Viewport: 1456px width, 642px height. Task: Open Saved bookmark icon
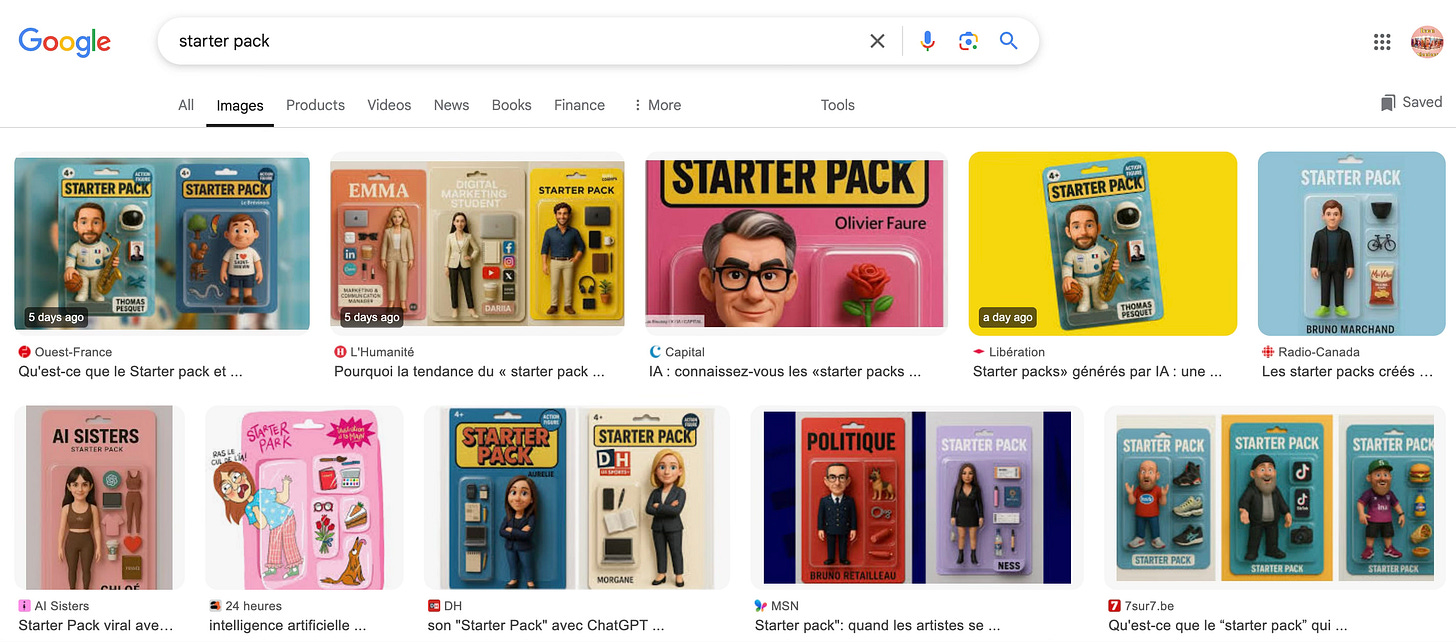(x=1388, y=103)
